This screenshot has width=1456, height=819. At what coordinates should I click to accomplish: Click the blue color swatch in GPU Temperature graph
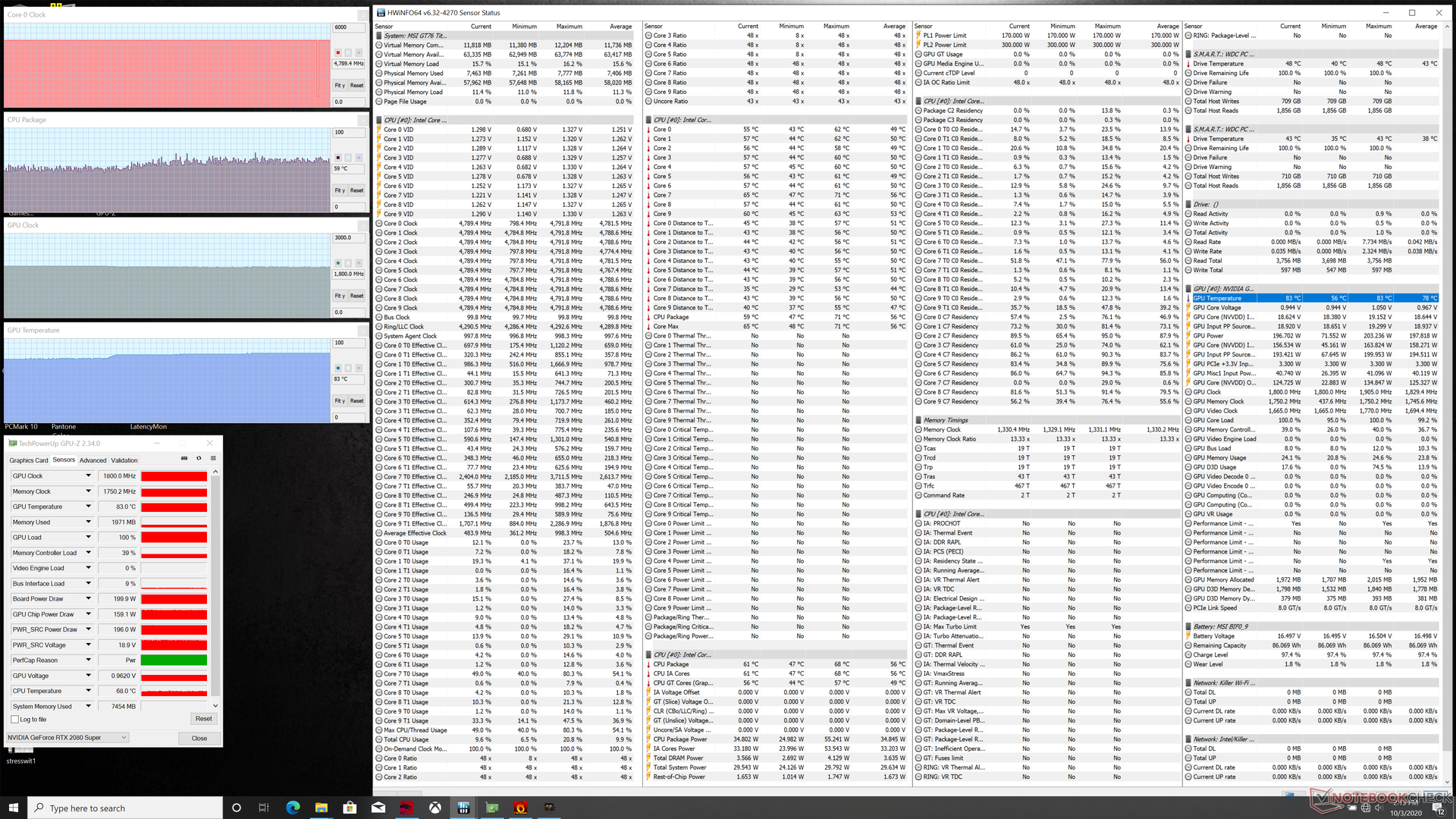click(x=338, y=368)
